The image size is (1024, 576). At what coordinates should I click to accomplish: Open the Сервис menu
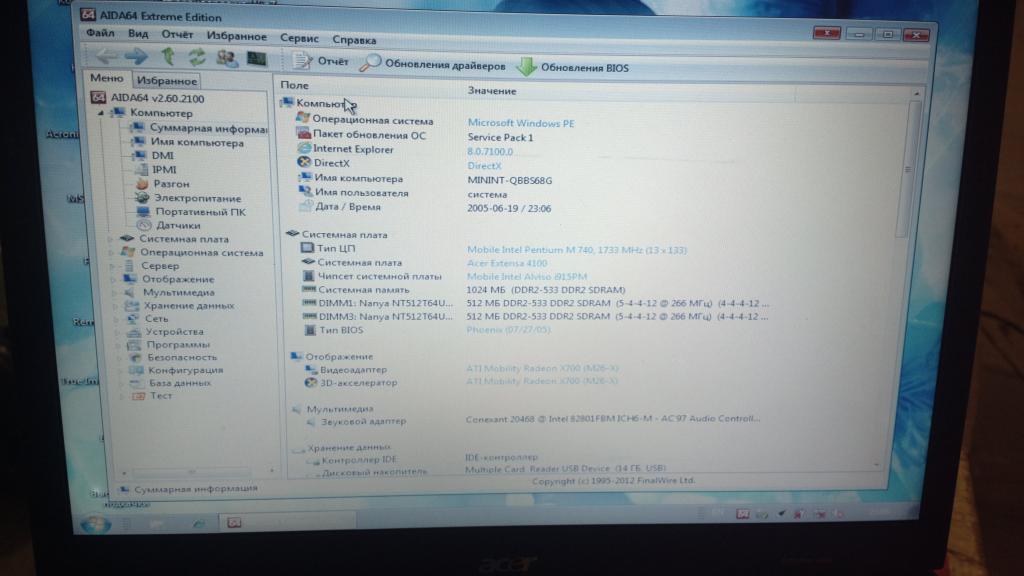[299, 40]
